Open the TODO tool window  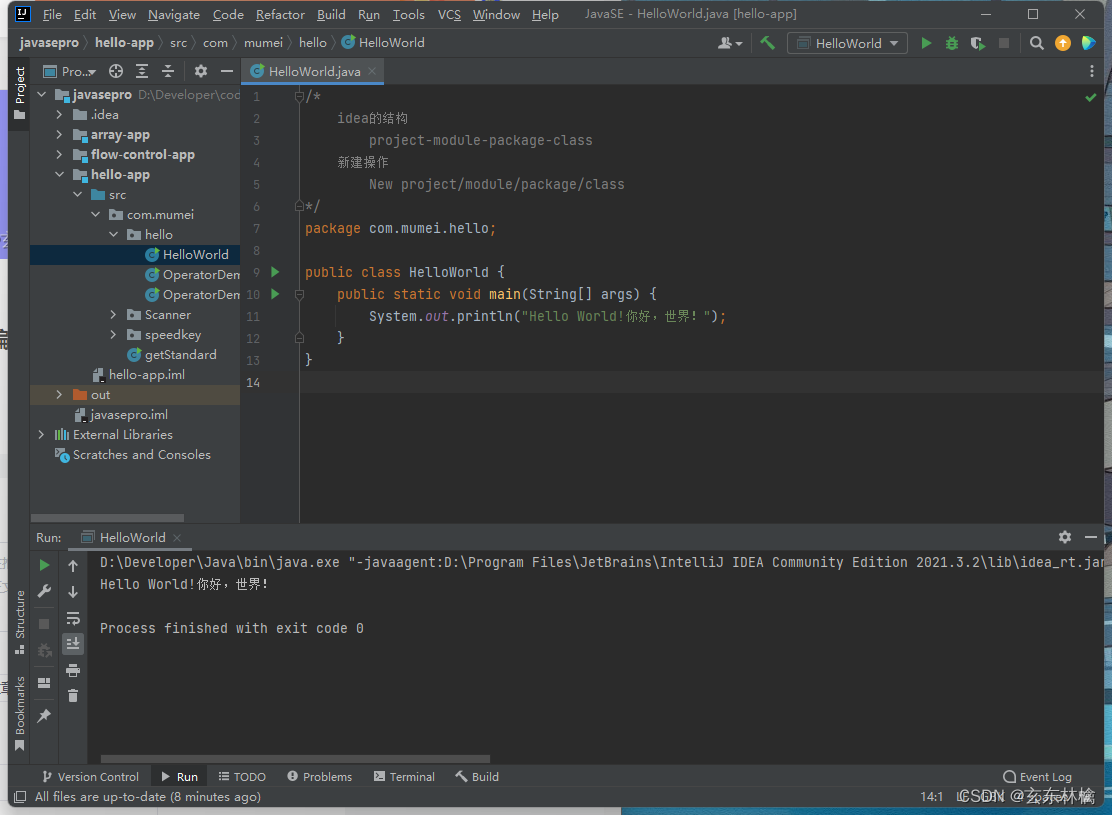point(242,777)
